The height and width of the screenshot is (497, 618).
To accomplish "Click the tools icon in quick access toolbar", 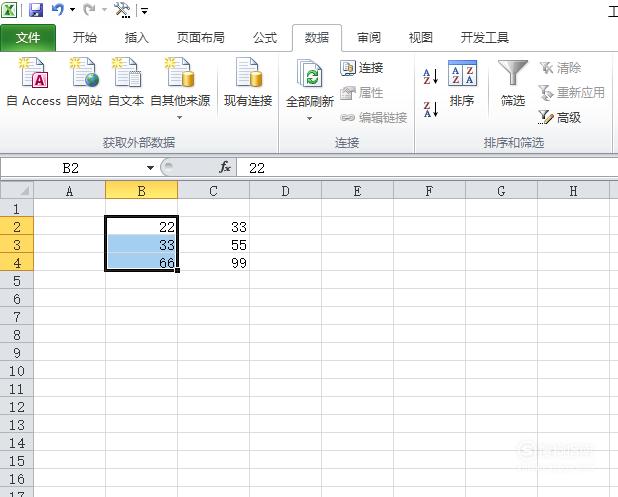I will (x=122, y=10).
